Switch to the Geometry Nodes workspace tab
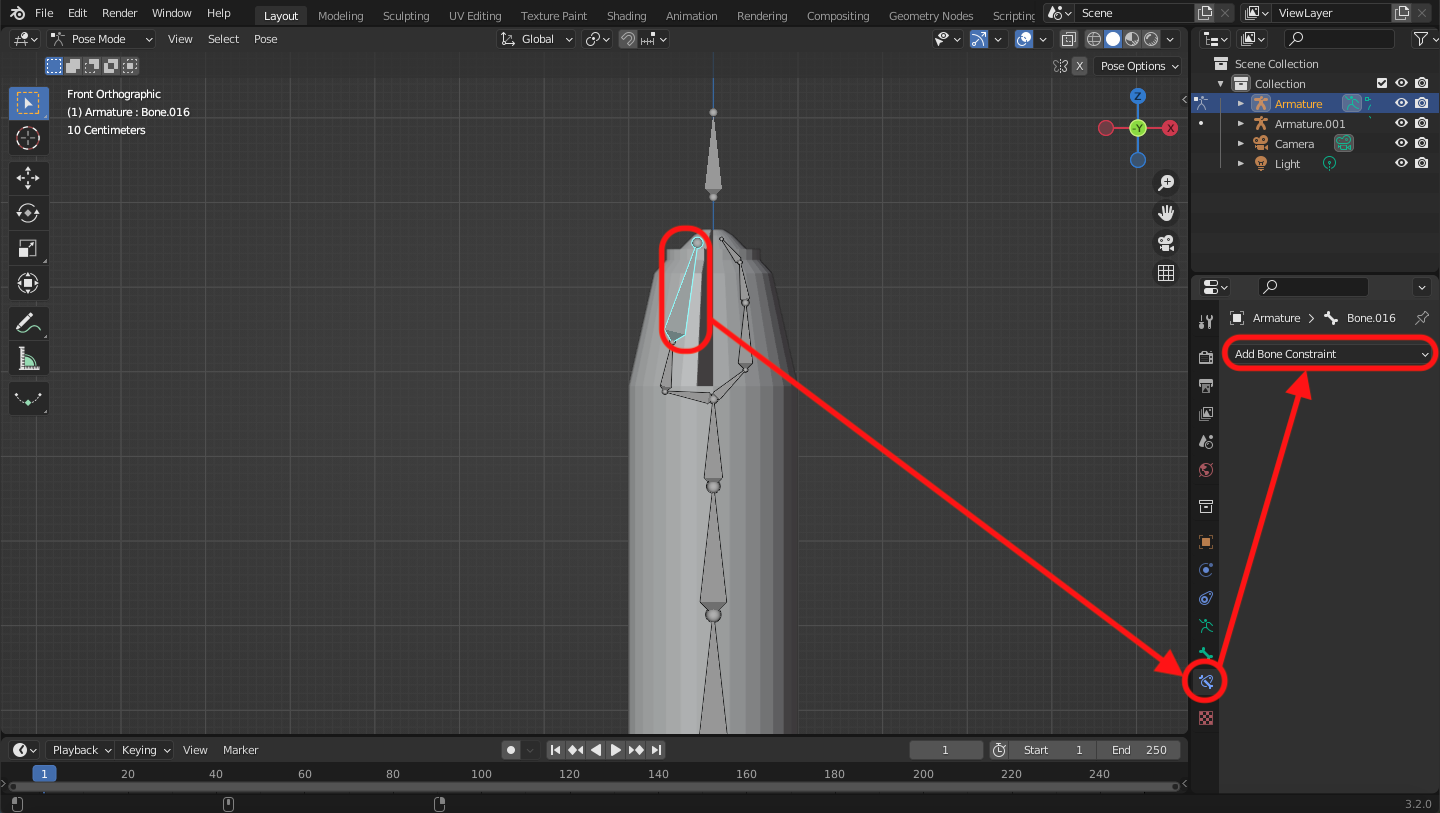The width and height of the screenshot is (1440, 813). (931, 15)
